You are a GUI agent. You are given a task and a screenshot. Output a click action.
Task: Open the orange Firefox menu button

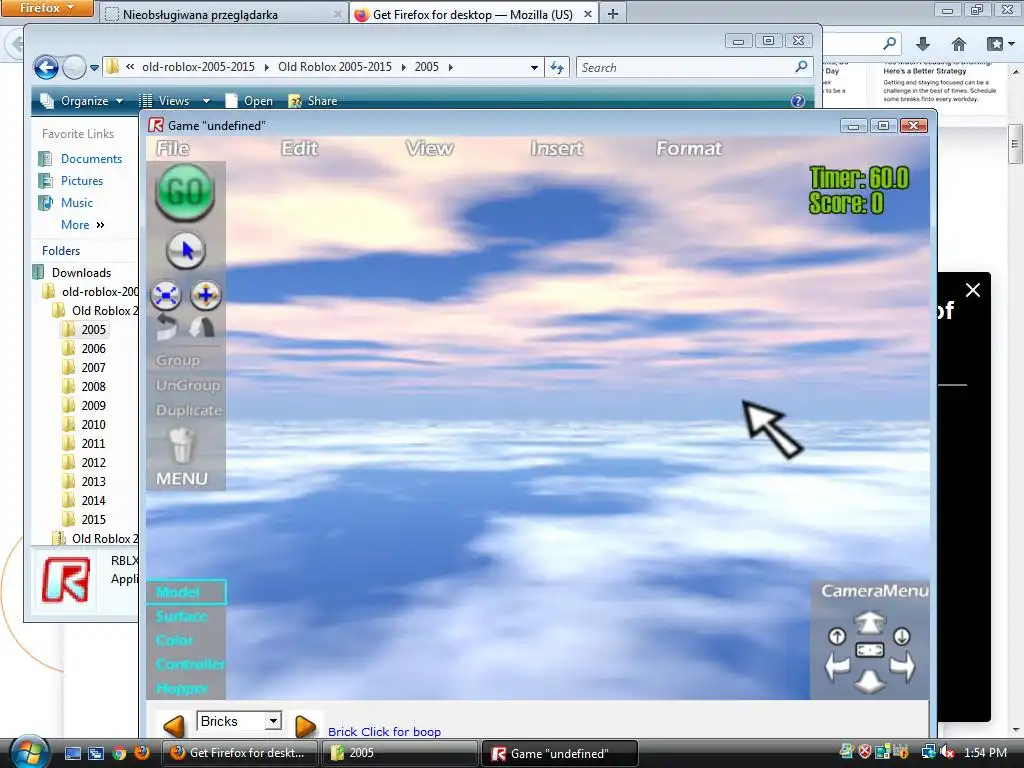[x=47, y=8]
